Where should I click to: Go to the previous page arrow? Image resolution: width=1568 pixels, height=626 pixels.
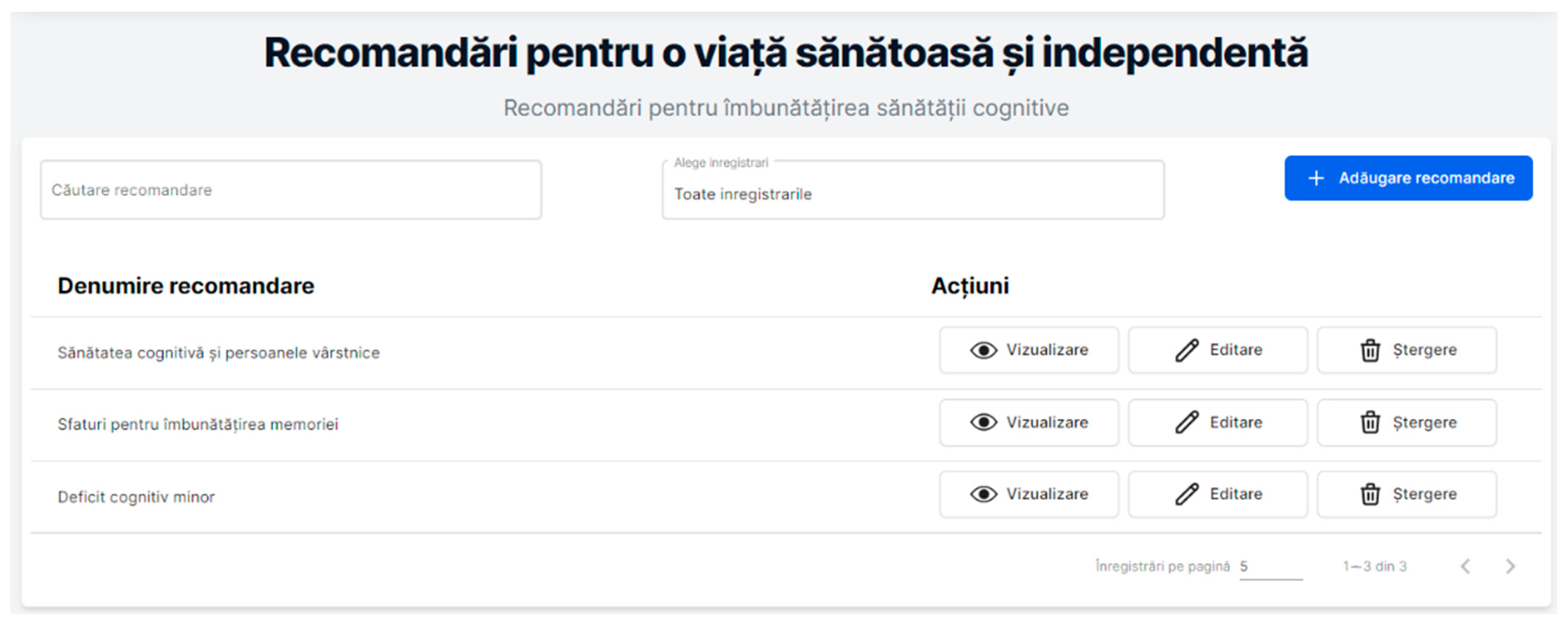1466,566
